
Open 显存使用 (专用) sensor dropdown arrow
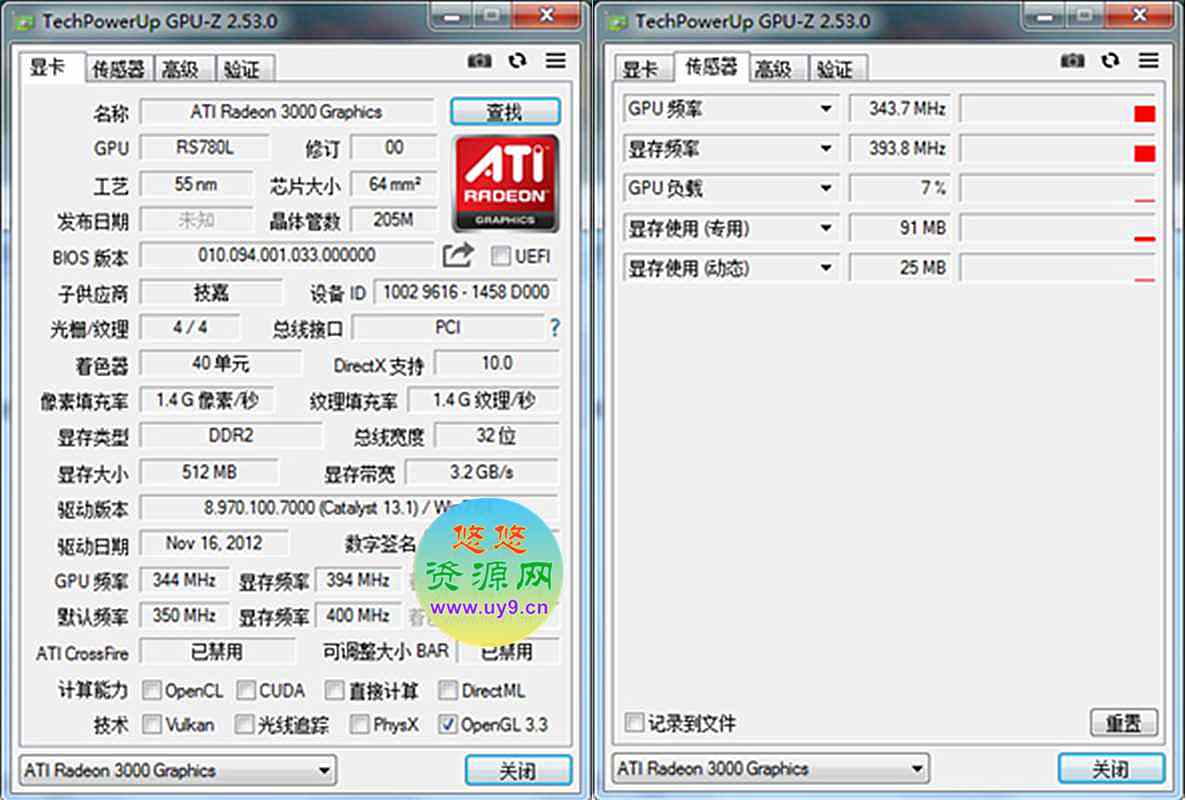pyautogui.click(x=826, y=228)
